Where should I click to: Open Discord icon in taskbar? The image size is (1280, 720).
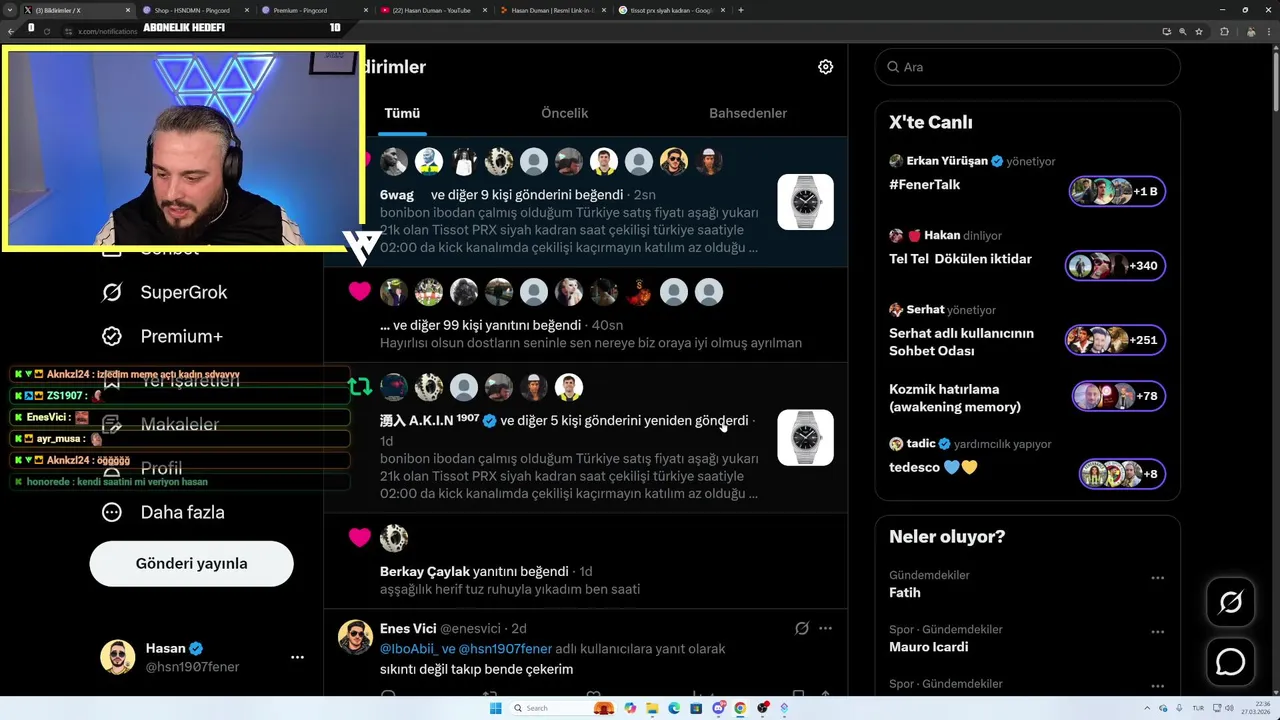(x=718, y=708)
